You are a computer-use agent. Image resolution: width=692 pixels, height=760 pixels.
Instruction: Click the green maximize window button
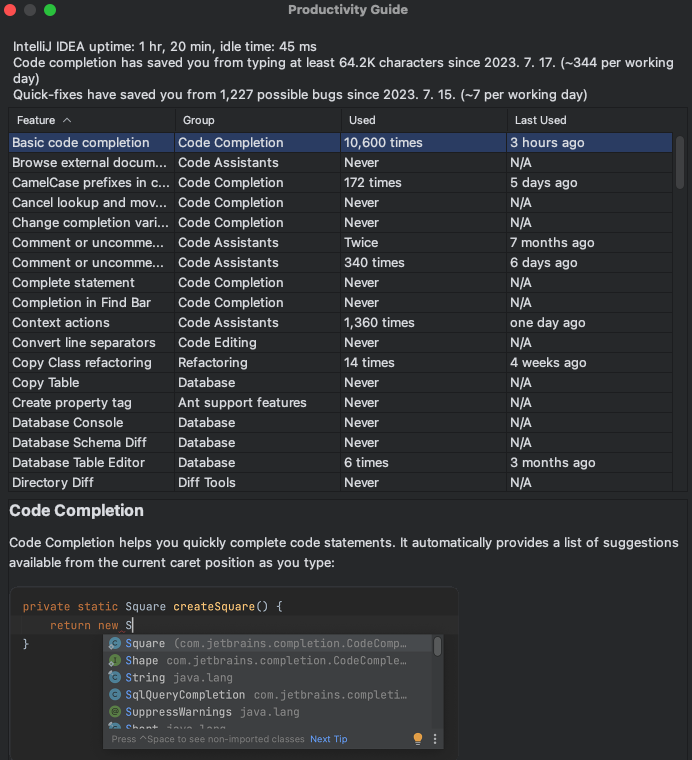[x=50, y=10]
